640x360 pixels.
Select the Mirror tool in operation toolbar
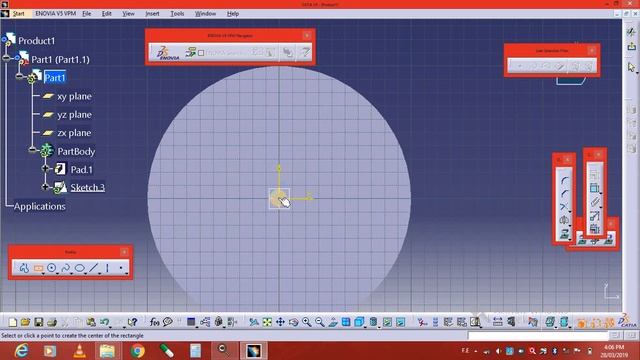pos(564,220)
